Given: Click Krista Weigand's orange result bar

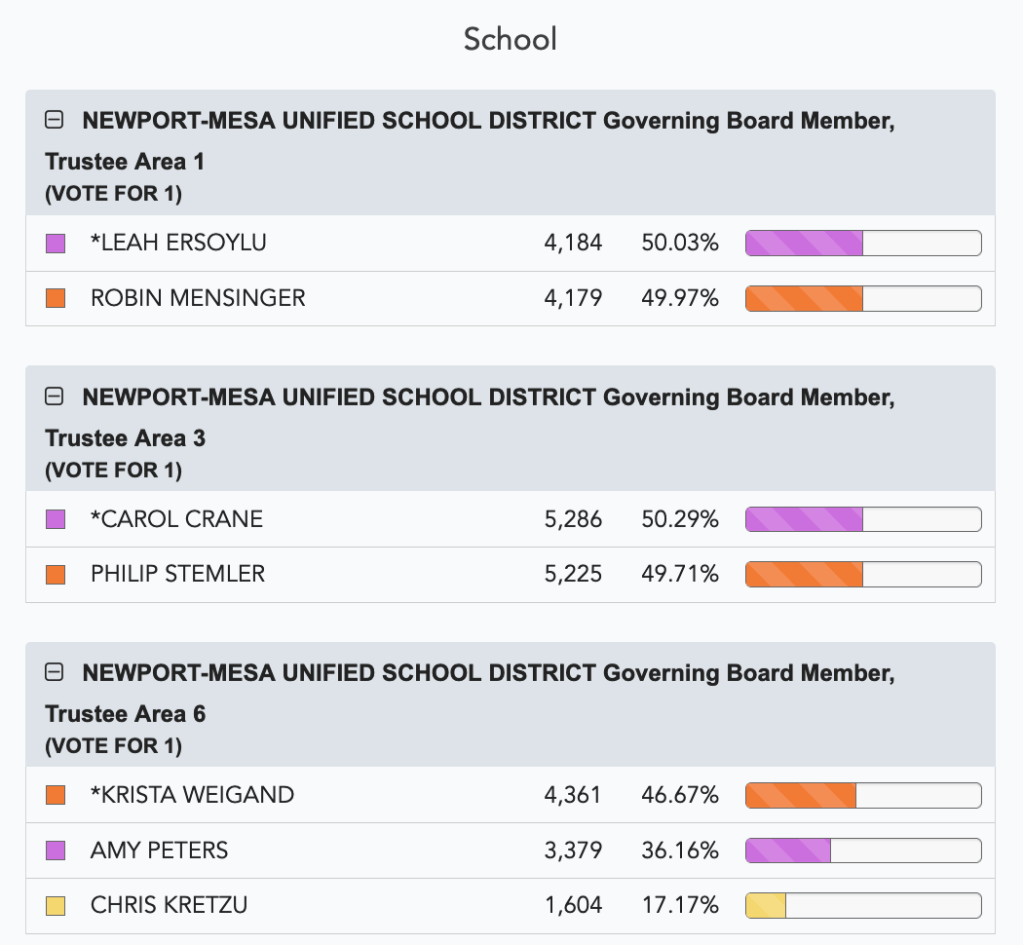Looking at the screenshot, I should [x=863, y=795].
